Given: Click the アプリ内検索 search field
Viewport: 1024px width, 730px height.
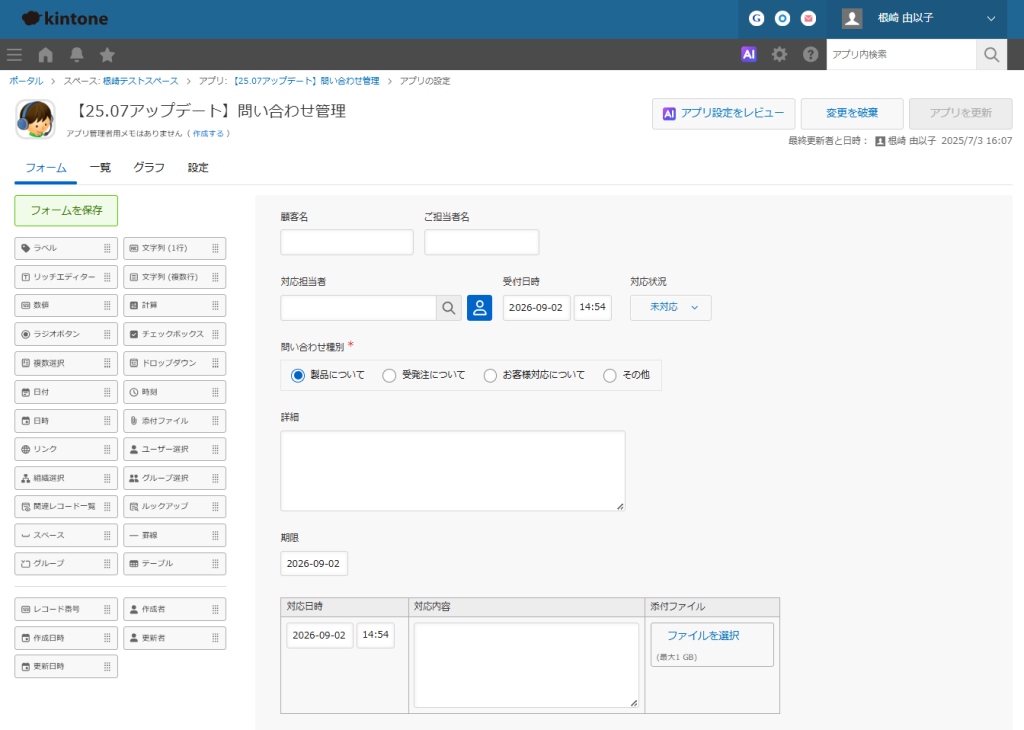Looking at the screenshot, I should click(901, 55).
